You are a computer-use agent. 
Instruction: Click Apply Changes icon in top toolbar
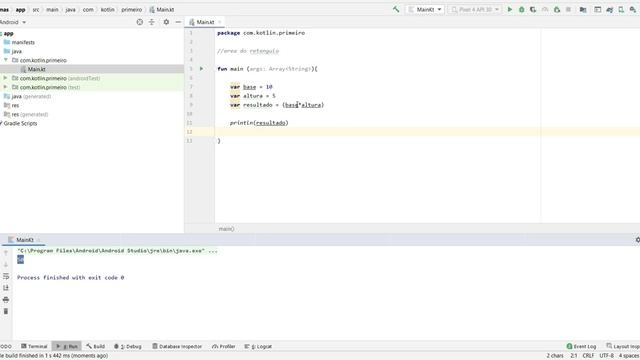pyautogui.click(x=557, y=9)
